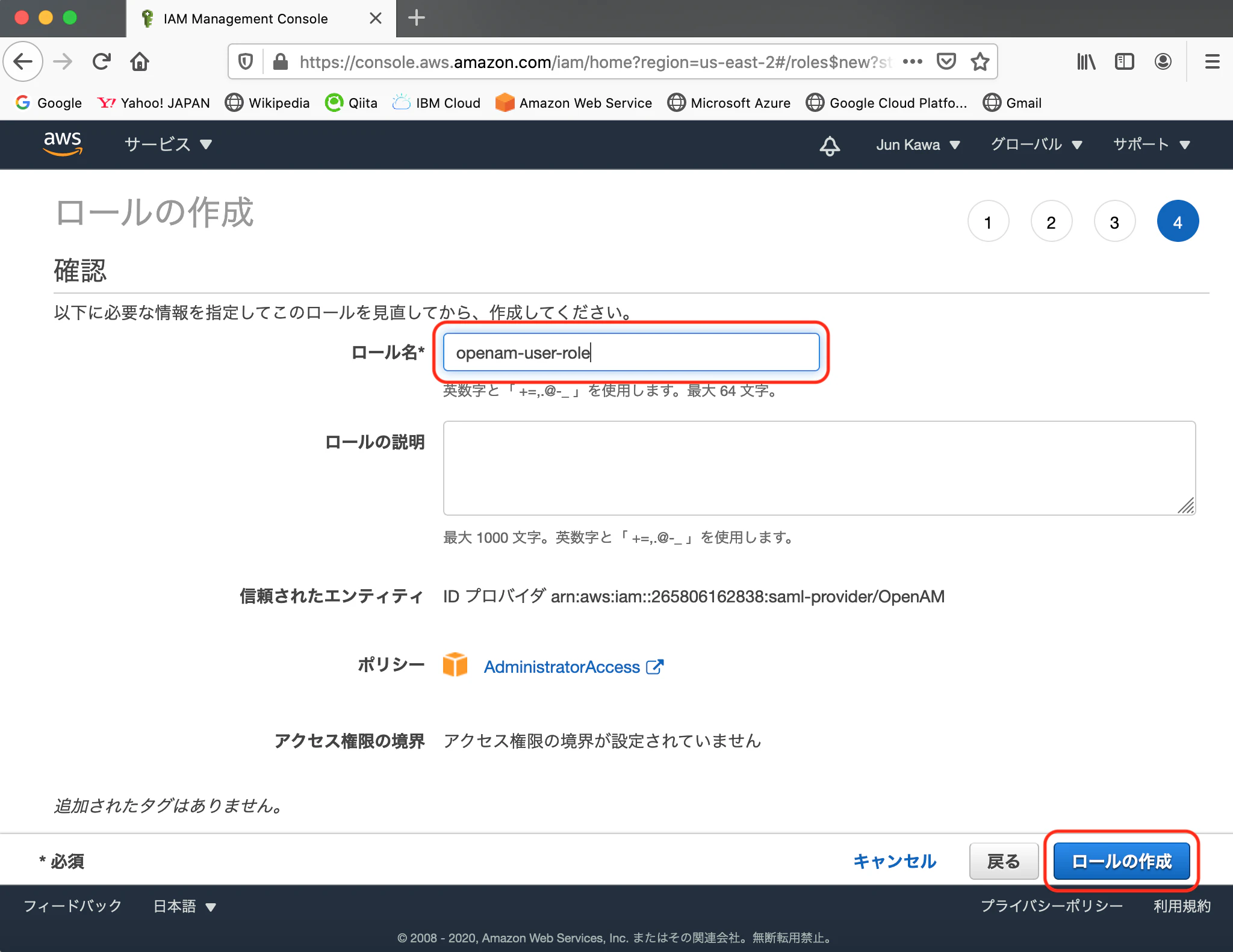1233x952 pixels.
Task: Open フィードバック in the footer
Action: [x=73, y=906]
